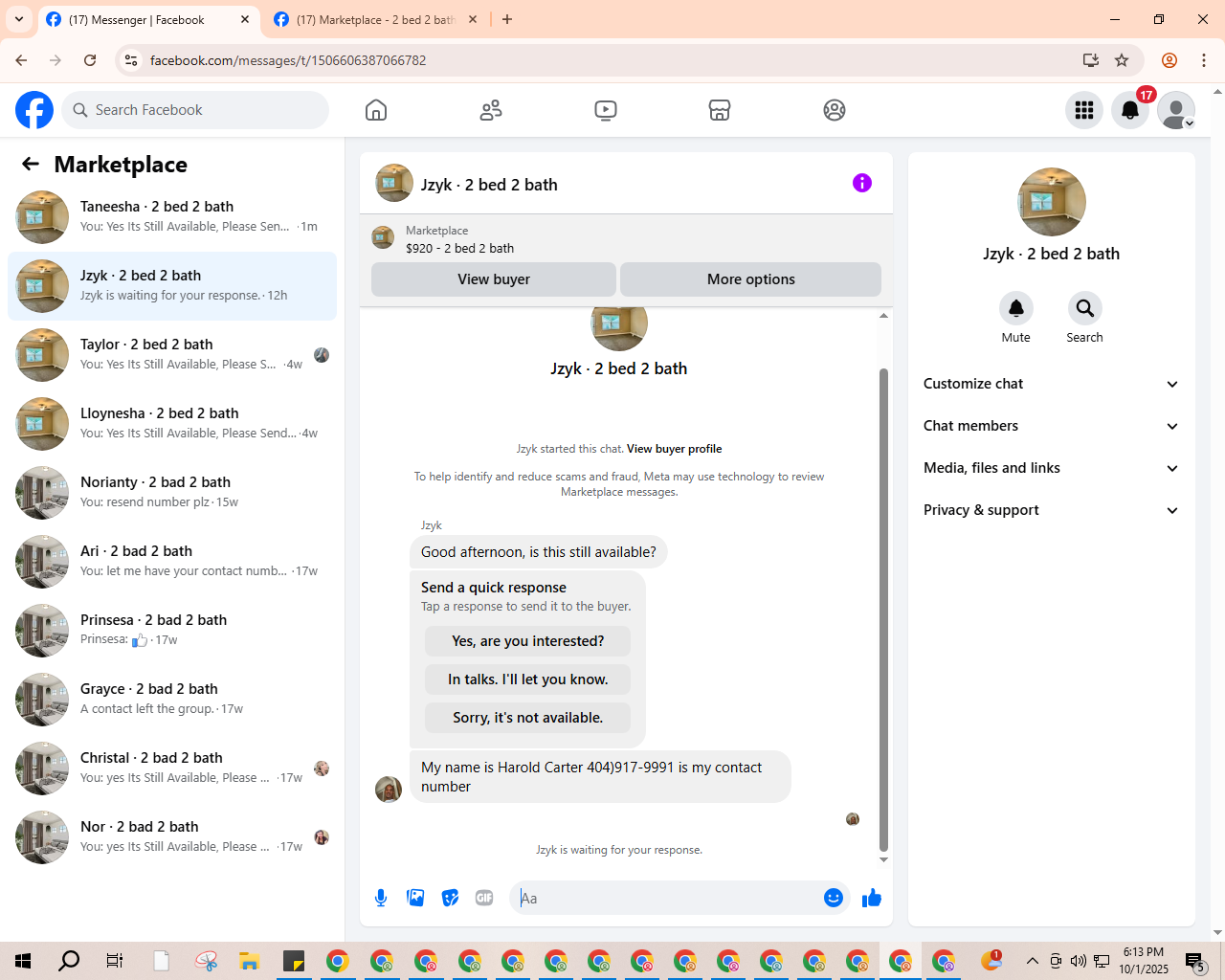Image resolution: width=1225 pixels, height=980 pixels.
Task: Record a voice clip with microphone icon
Action: pyautogui.click(x=381, y=898)
